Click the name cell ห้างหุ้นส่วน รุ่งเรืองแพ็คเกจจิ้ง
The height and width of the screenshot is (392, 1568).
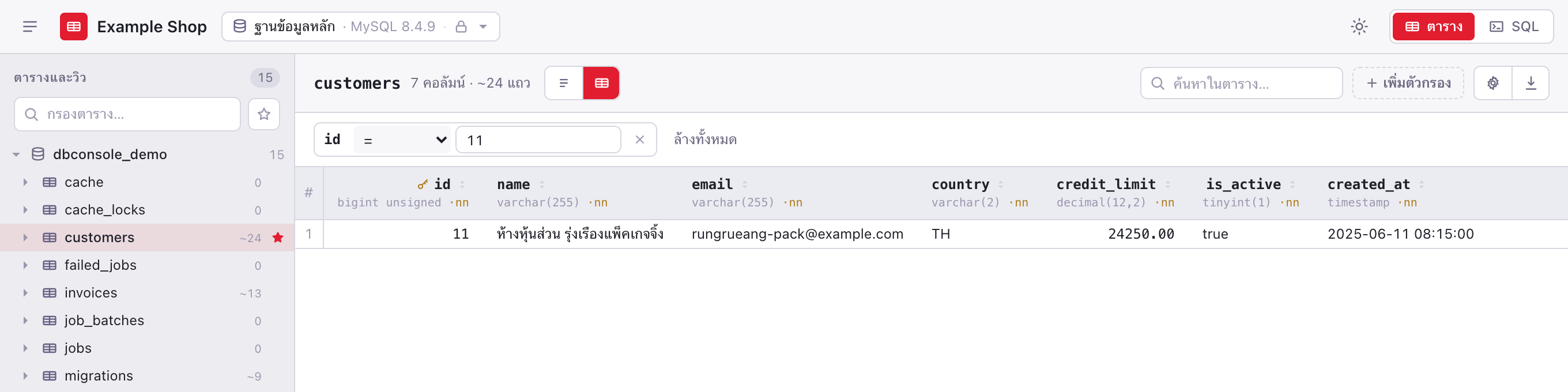pos(580,235)
